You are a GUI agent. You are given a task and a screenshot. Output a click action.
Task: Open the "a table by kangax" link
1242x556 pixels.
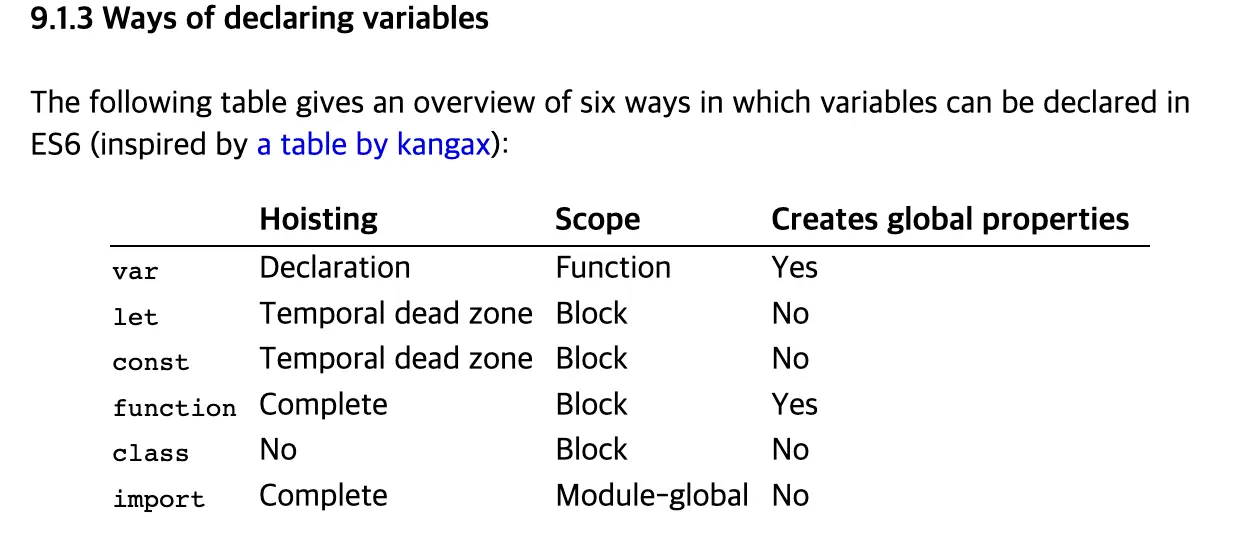pyautogui.click(x=373, y=145)
